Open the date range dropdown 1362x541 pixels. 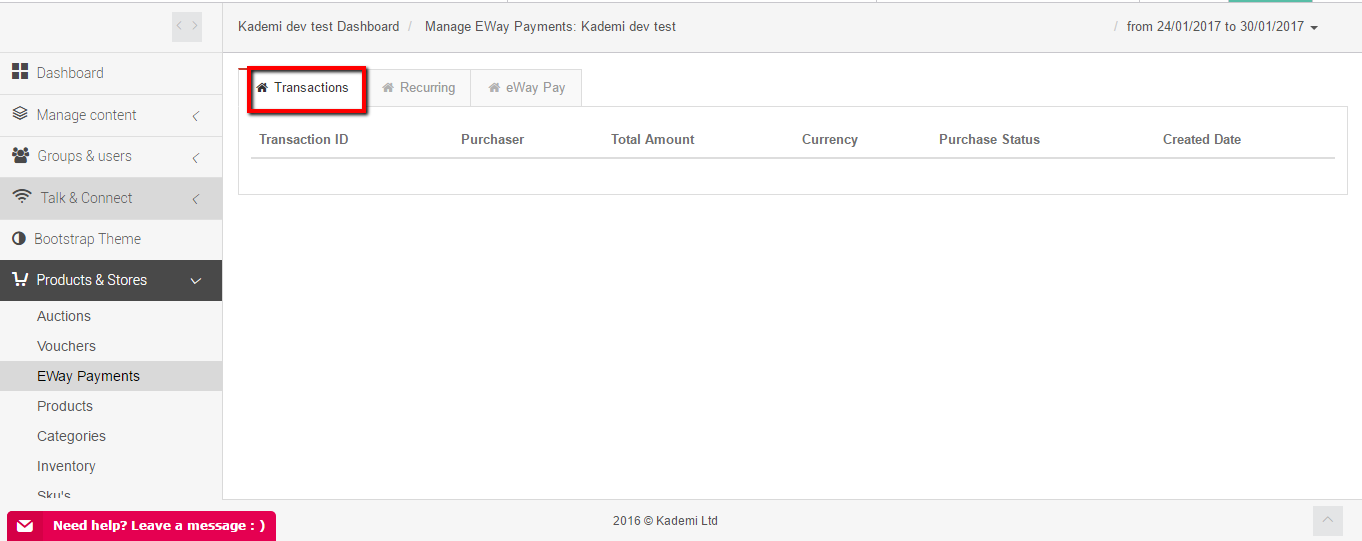1222,27
